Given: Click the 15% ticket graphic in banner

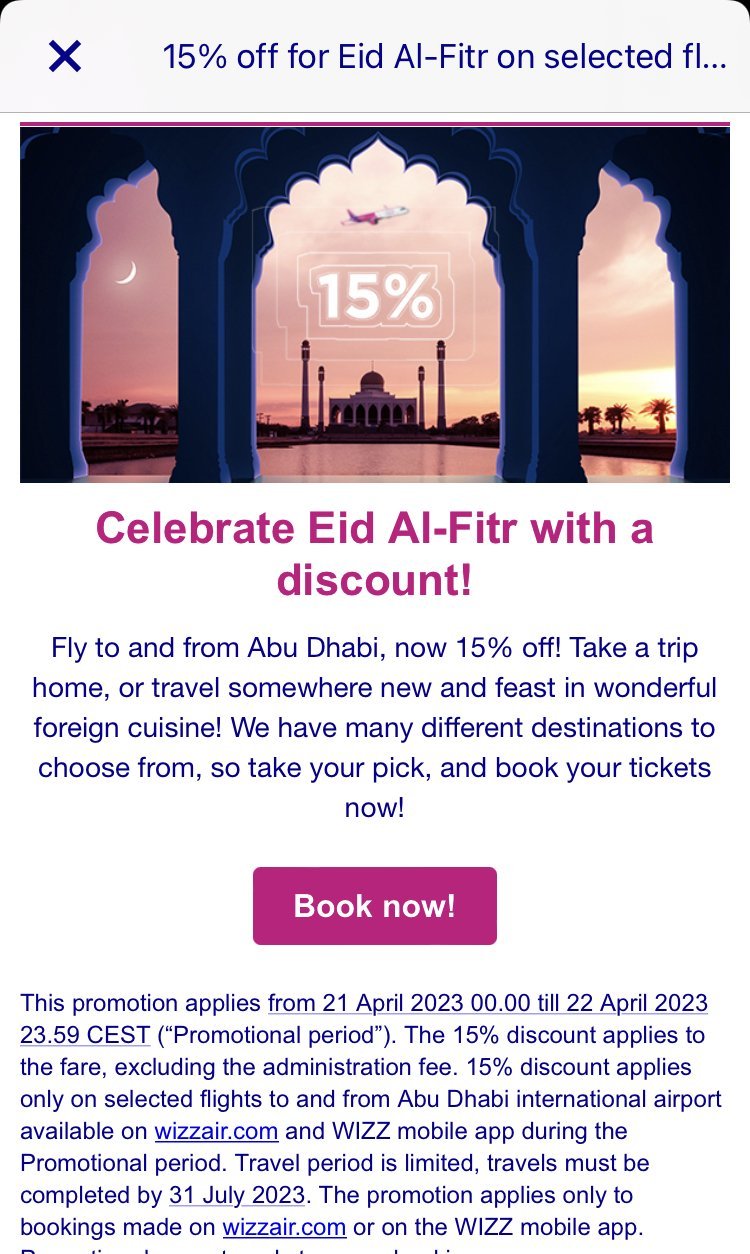Looking at the screenshot, I should tap(375, 295).
